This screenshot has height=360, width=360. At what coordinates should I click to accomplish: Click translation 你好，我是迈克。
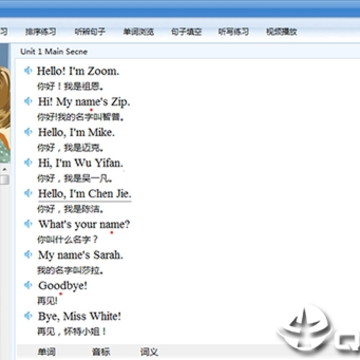(70, 148)
